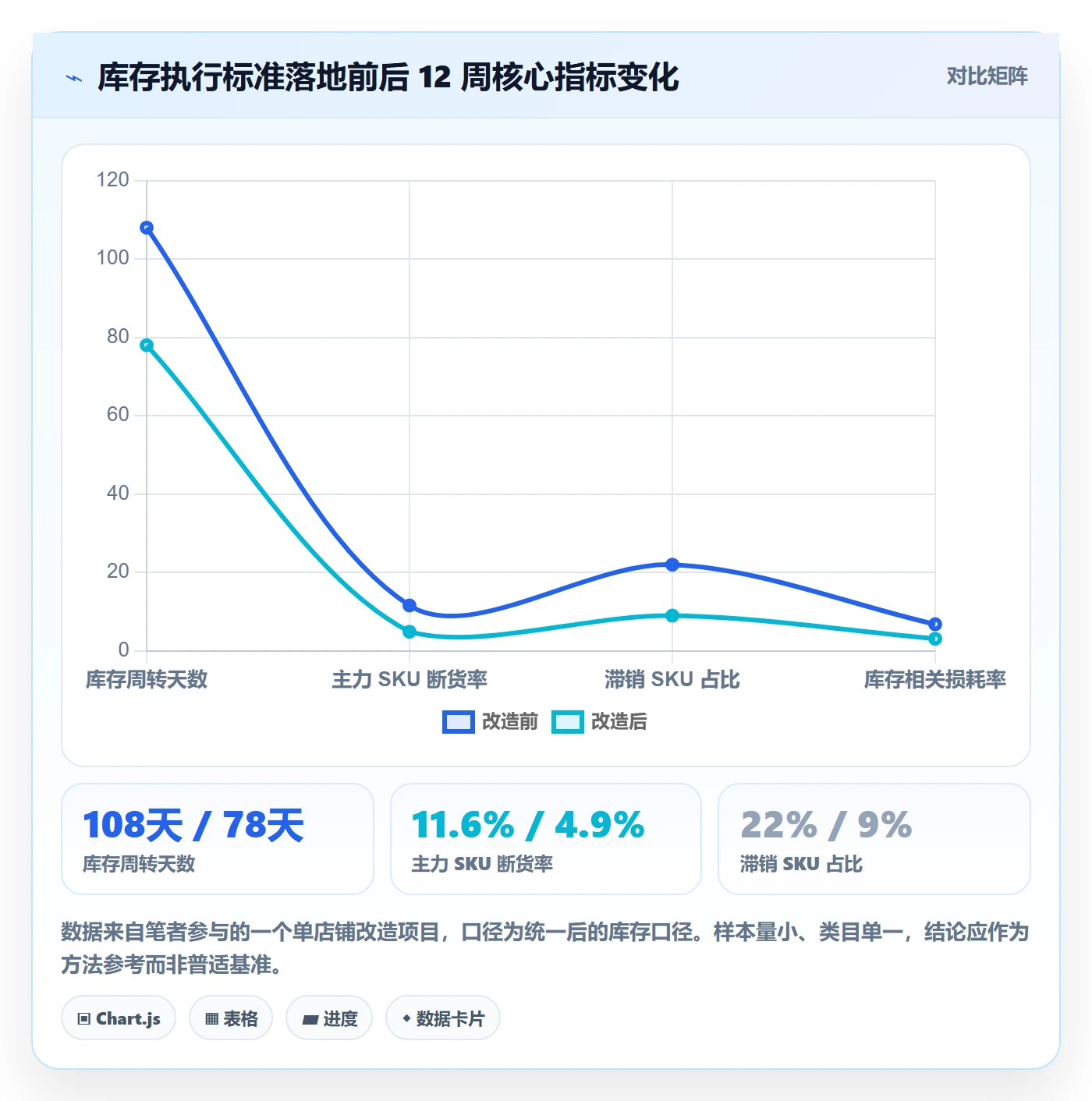Viewport: 1092px width, 1101px height.
Task: Click the footnote starting 数据来自笔者参与的
Action: 545,948
